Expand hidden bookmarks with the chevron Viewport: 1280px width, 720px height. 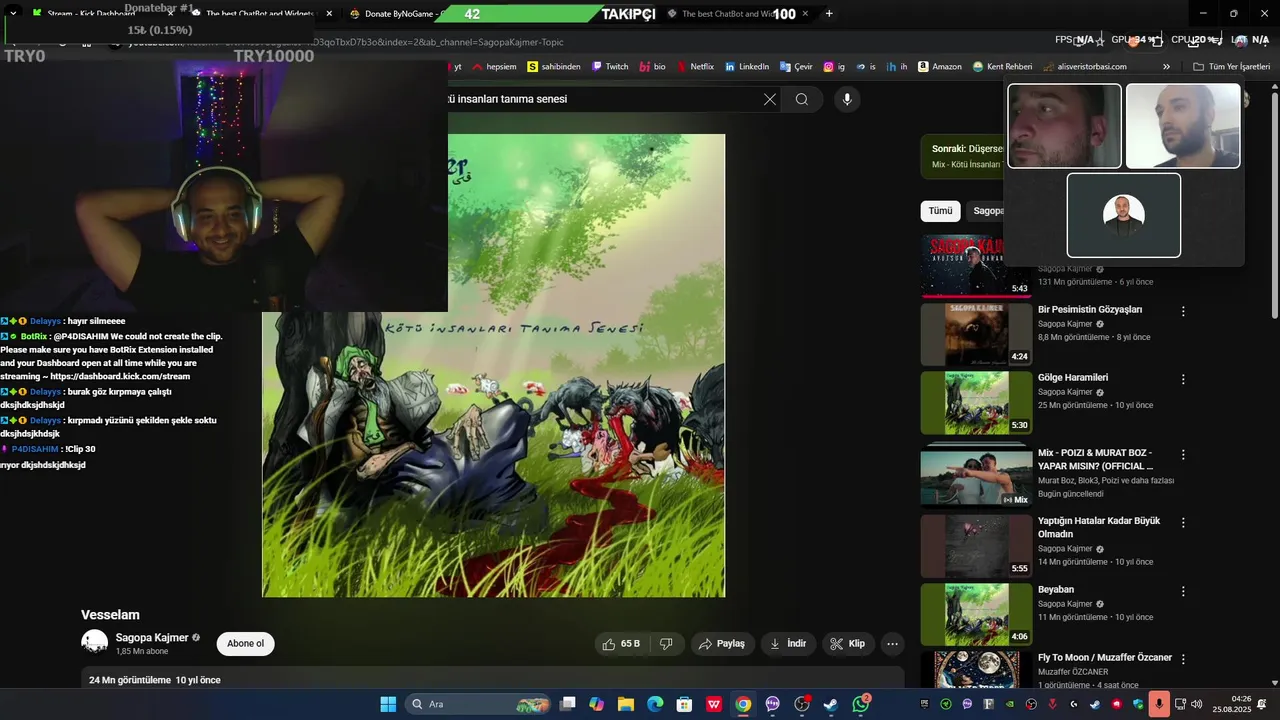1166,67
